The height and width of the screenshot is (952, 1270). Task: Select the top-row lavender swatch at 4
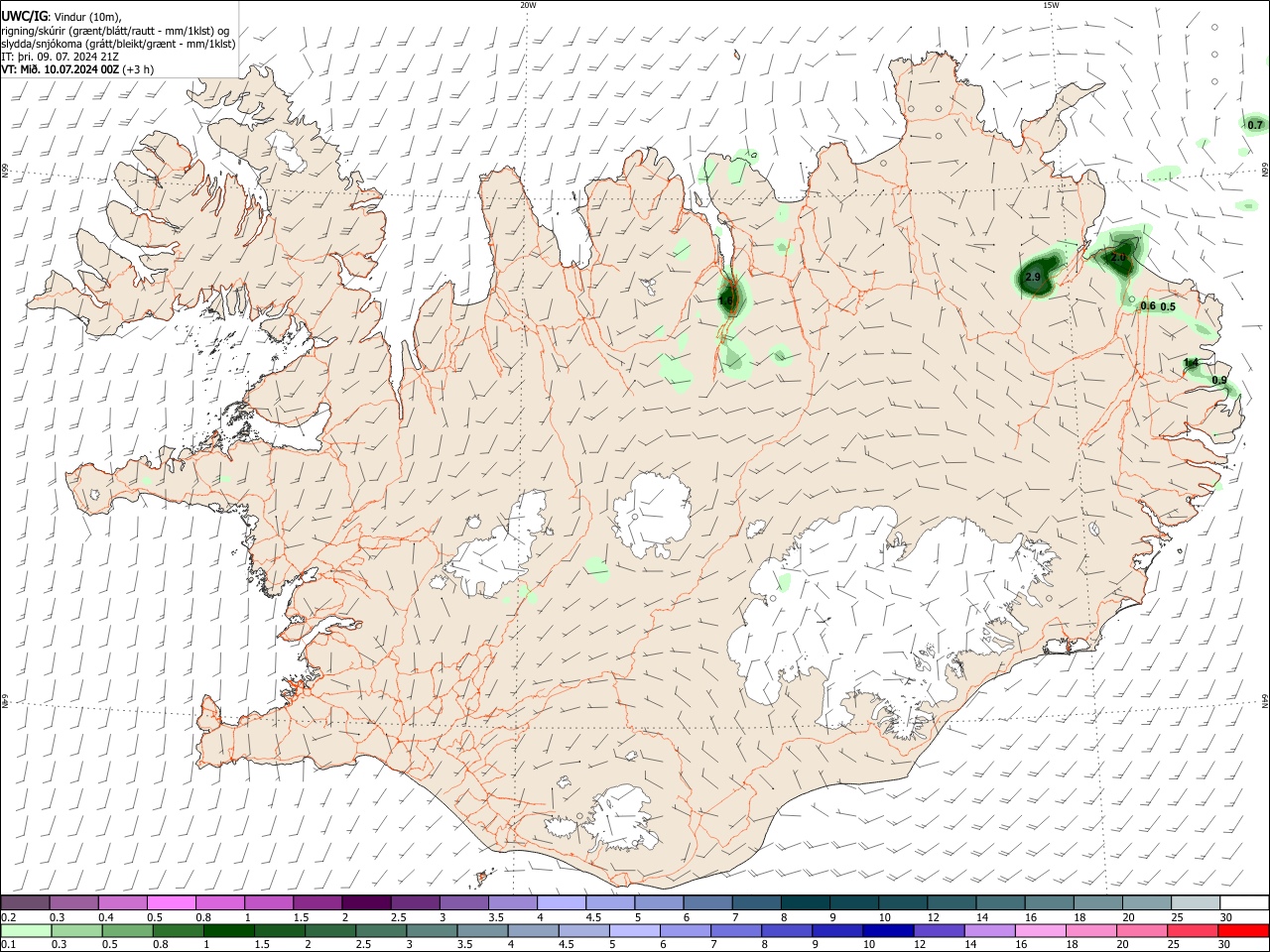[561, 903]
